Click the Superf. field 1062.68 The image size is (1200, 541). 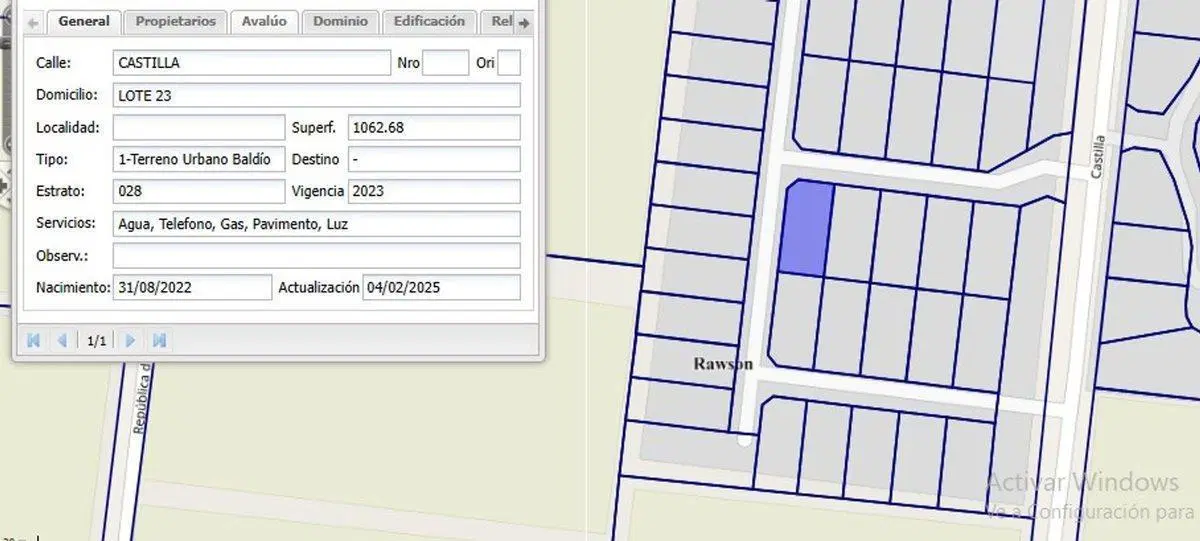(434, 127)
